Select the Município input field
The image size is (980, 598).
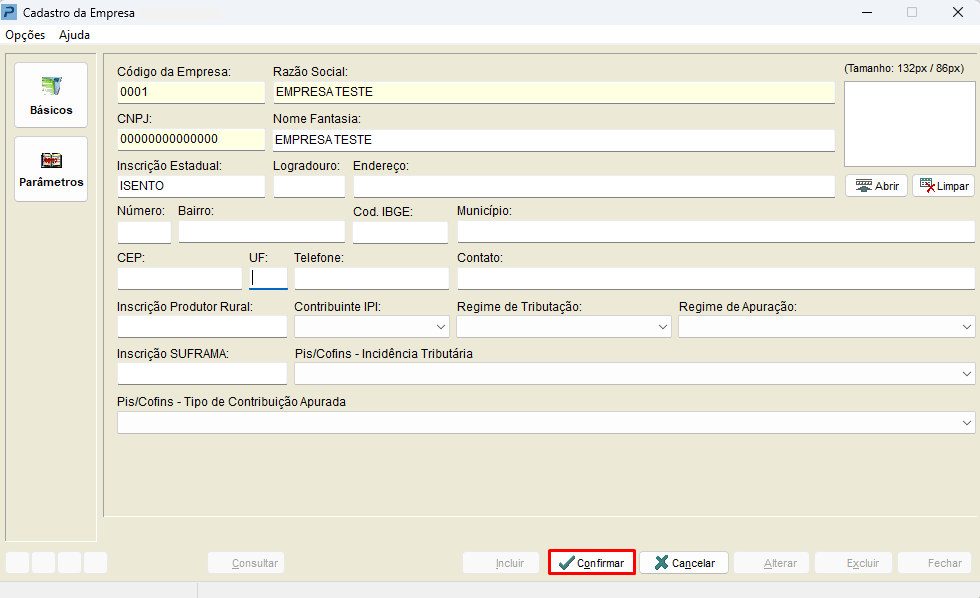(x=715, y=232)
